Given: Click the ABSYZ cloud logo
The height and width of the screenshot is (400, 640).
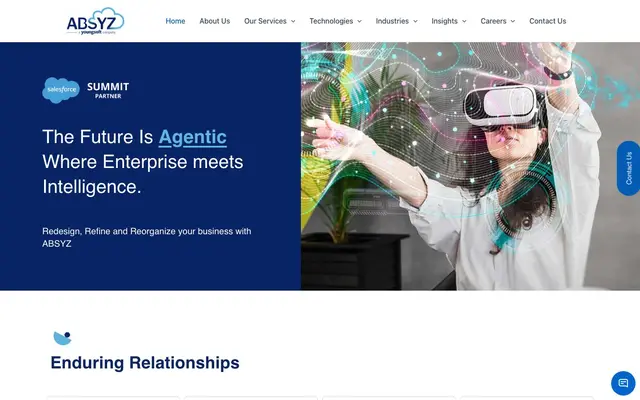Looking at the screenshot, I should coord(96,21).
